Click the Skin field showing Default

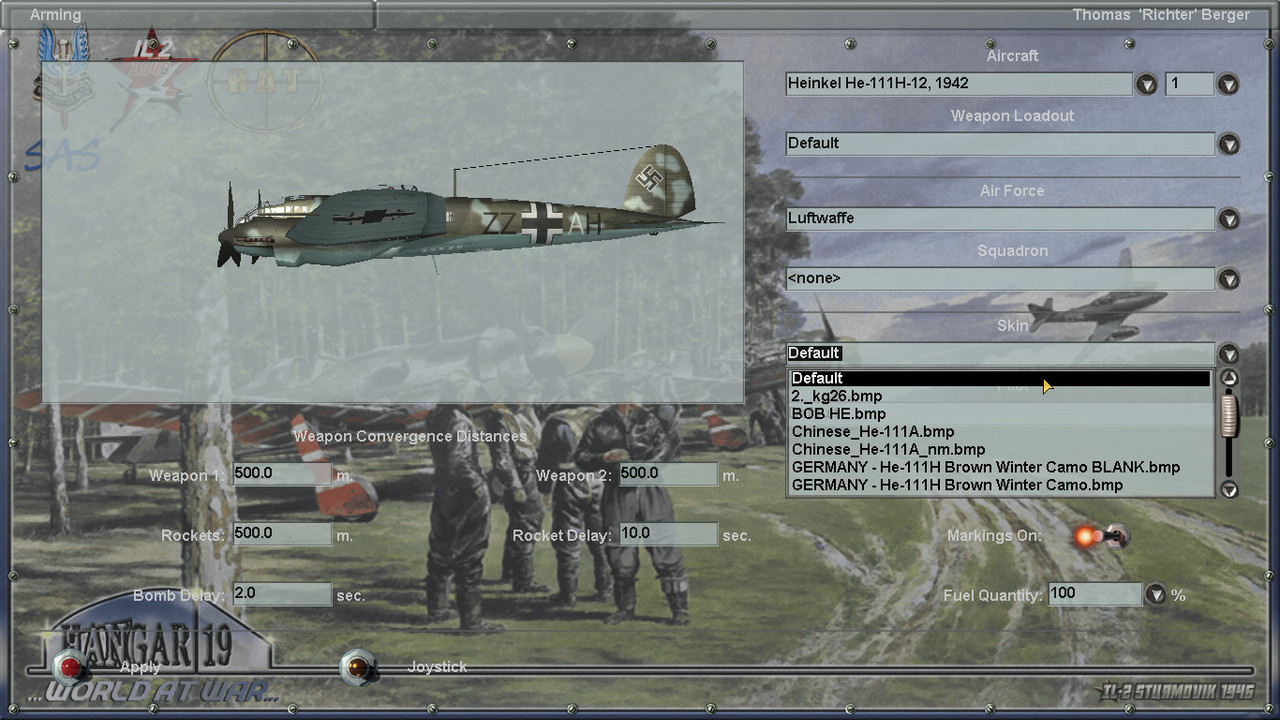pos(1000,354)
